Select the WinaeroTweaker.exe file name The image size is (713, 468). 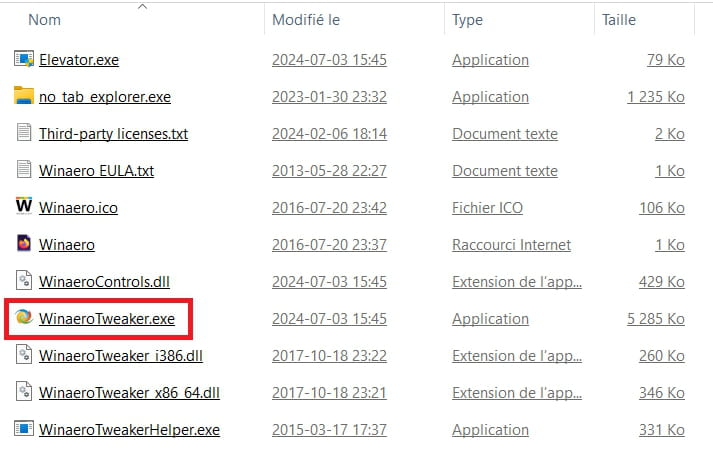coord(107,319)
